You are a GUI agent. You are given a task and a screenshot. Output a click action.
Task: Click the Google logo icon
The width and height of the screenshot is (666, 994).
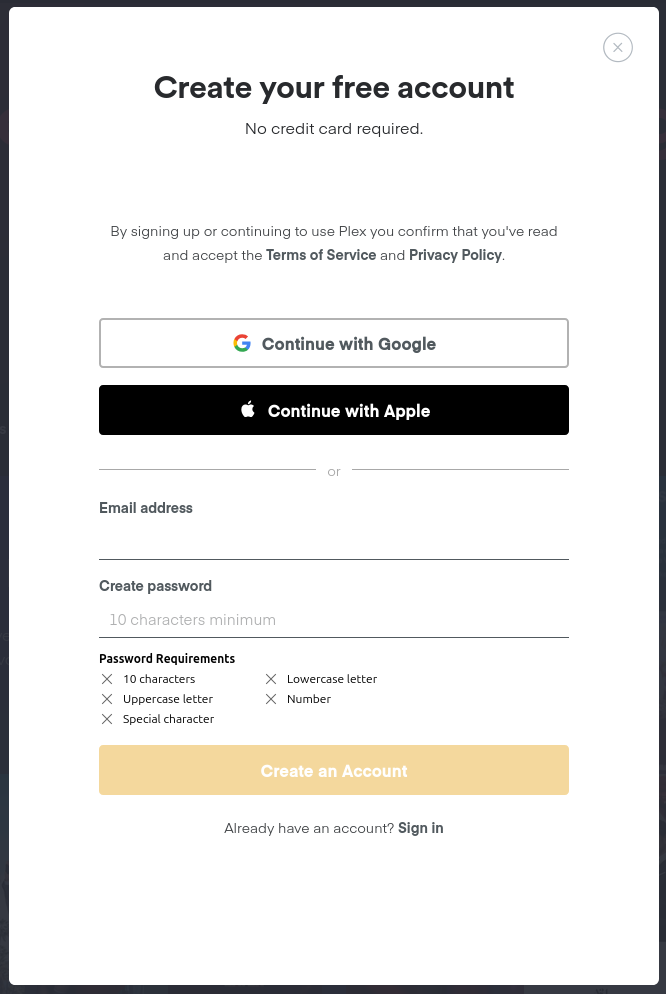tap(242, 344)
